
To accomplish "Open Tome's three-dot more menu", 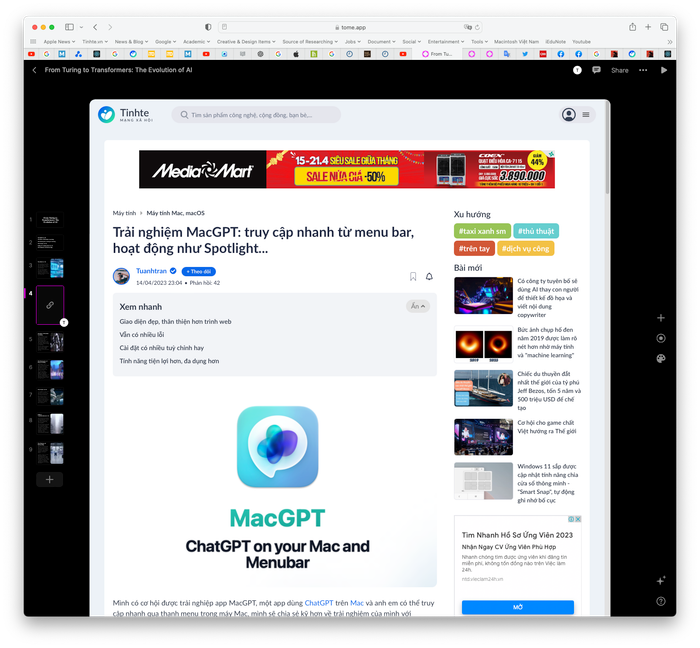I will (x=643, y=70).
